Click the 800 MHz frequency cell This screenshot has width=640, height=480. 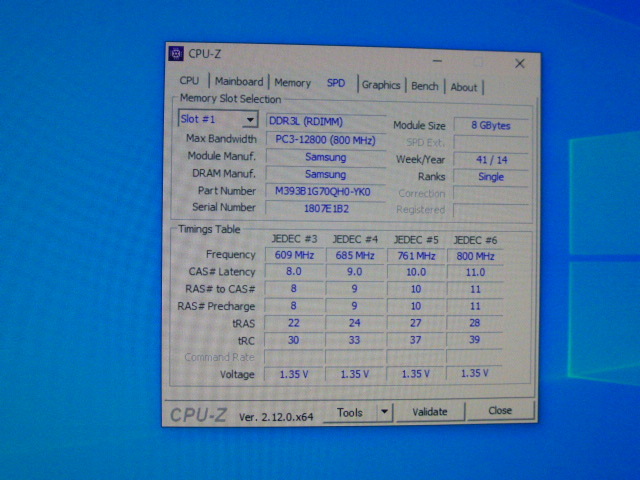pos(475,256)
